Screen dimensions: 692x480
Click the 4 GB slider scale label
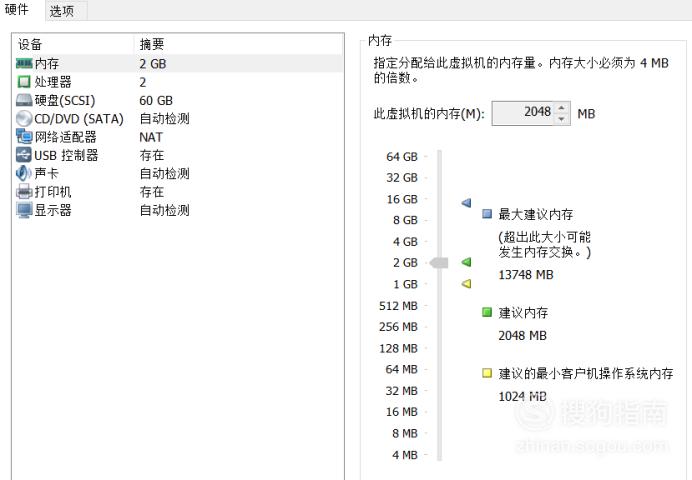coord(405,242)
